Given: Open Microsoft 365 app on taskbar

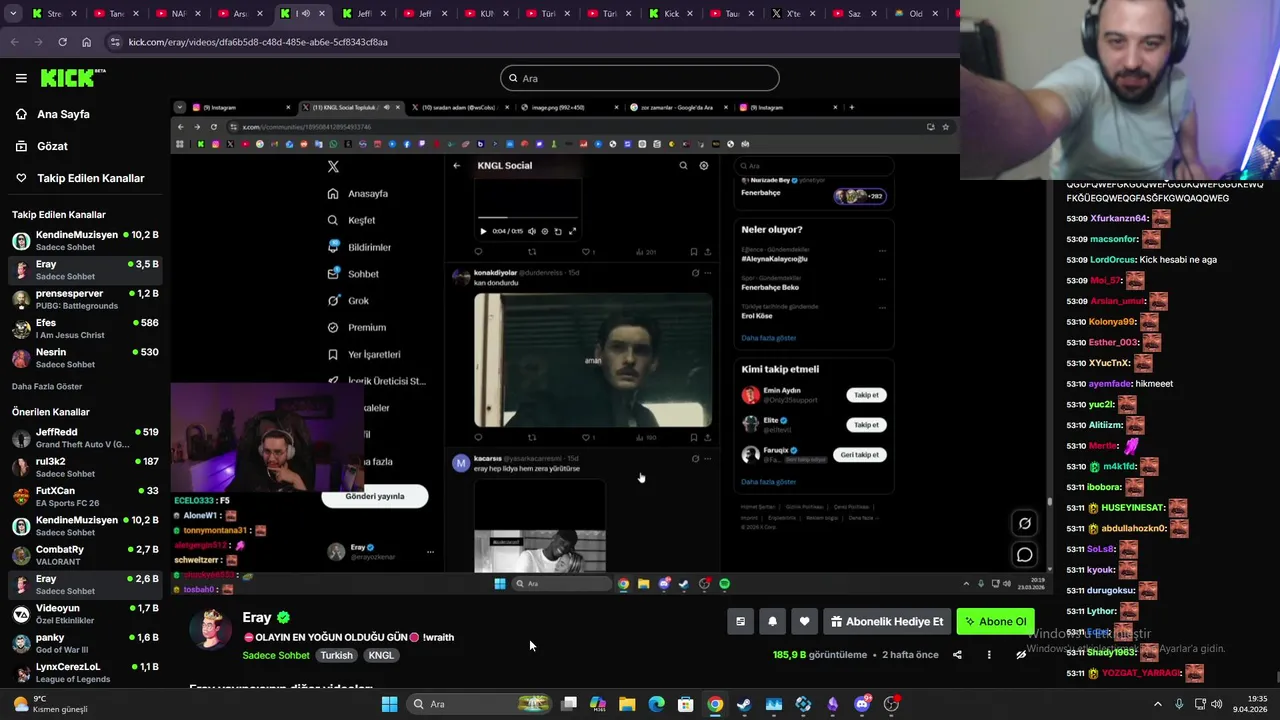Looking at the screenshot, I should click(x=598, y=704).
